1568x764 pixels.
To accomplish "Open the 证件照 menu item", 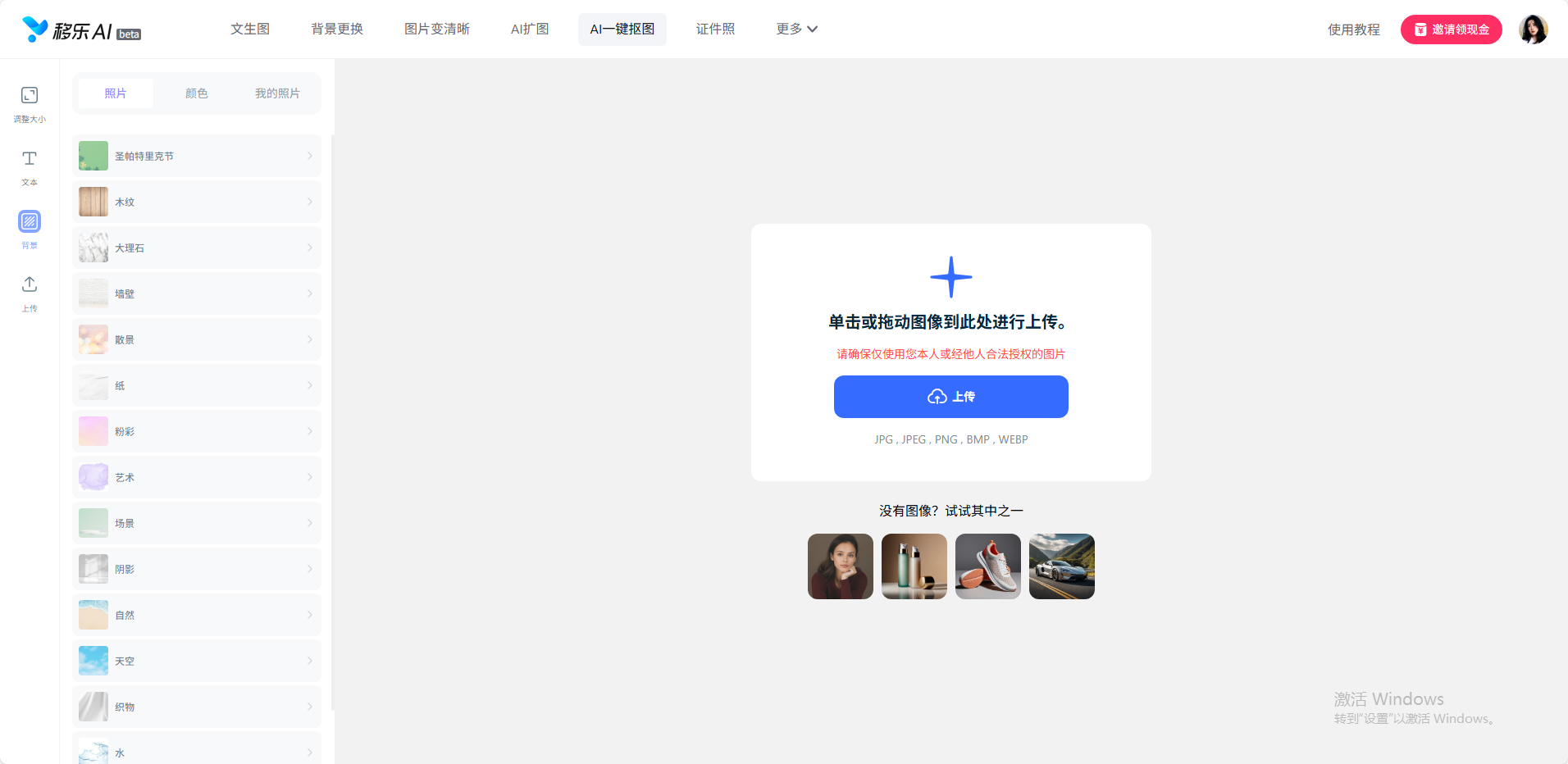I will [716, 30].
